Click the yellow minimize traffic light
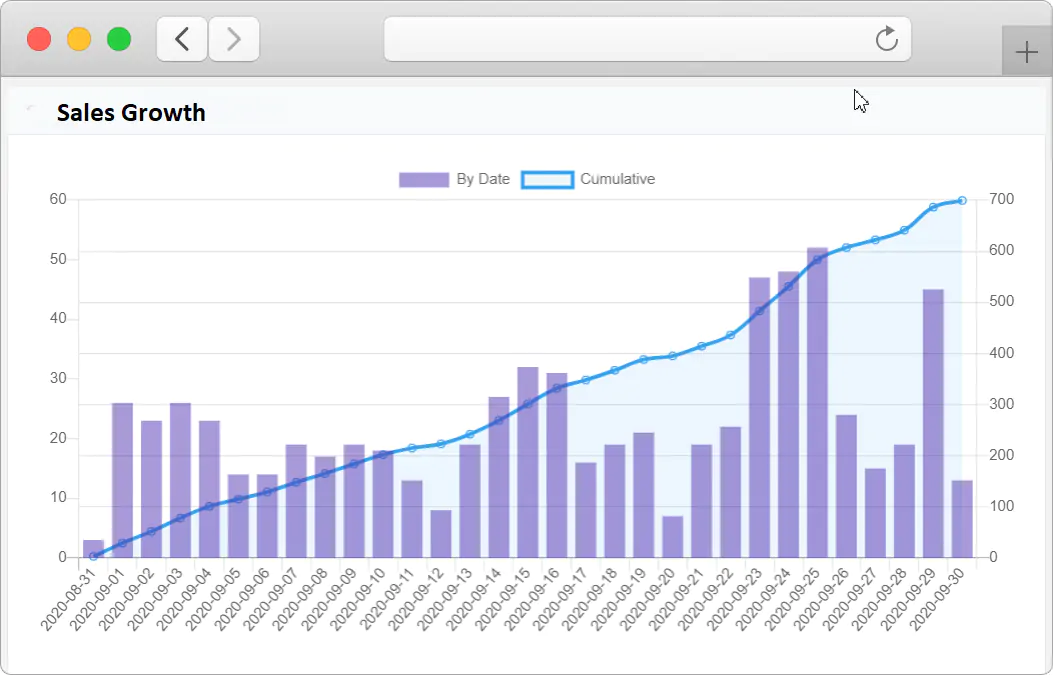The height and width of the screenshot is (675, 1053). pos(79,38)
